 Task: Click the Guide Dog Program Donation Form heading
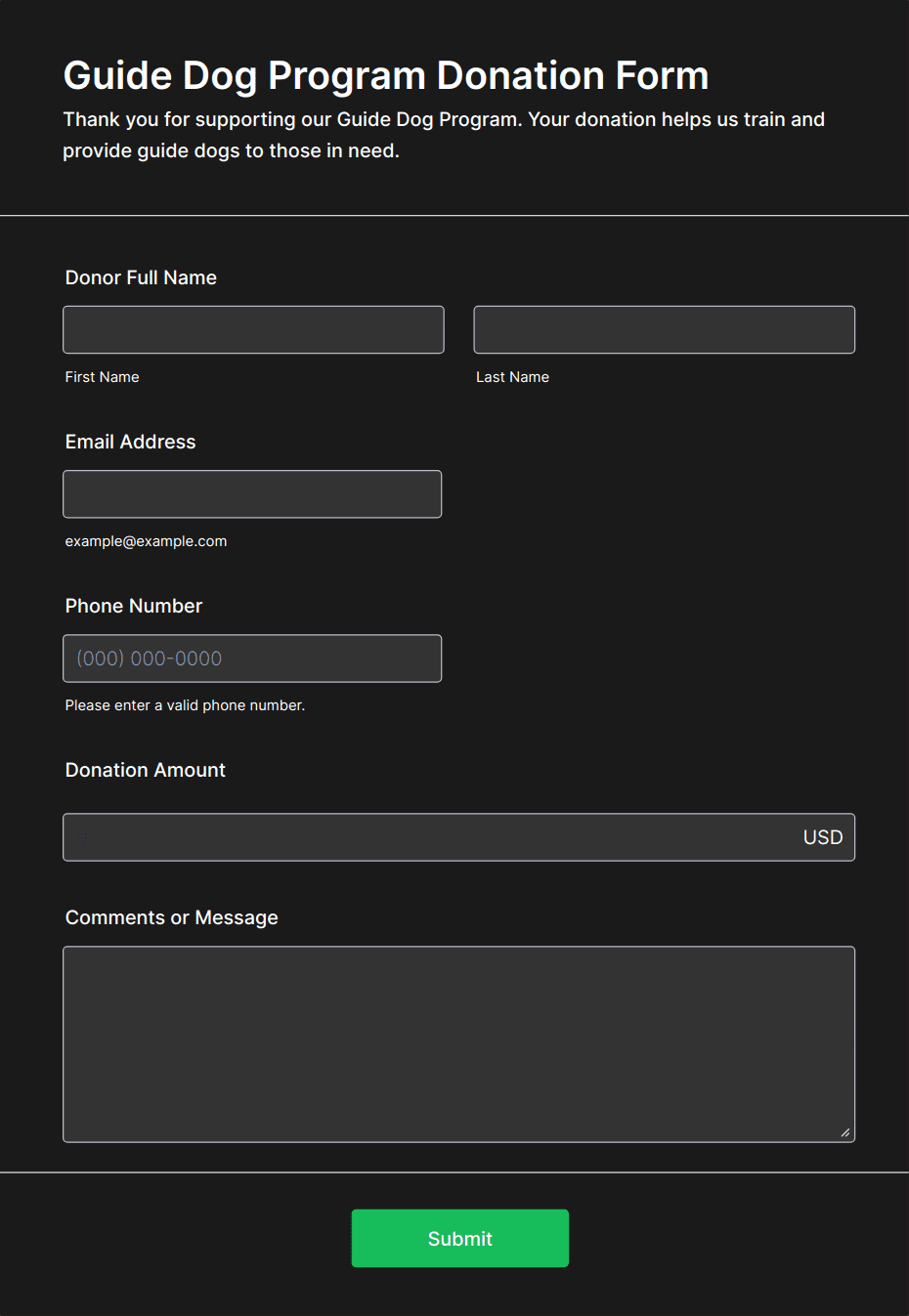tap(385, 75)
